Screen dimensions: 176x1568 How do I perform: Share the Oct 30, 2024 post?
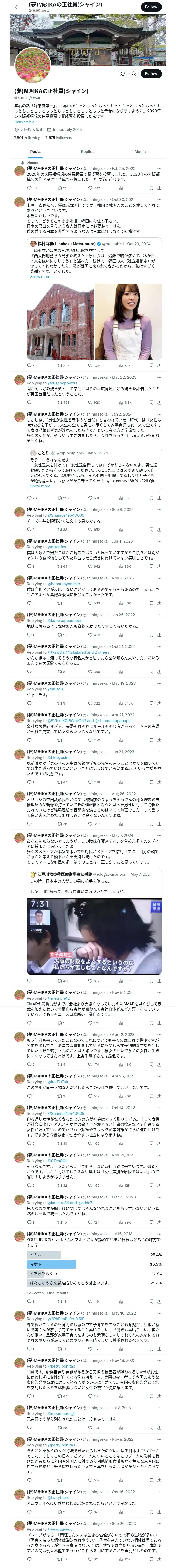tap(159, 366)
